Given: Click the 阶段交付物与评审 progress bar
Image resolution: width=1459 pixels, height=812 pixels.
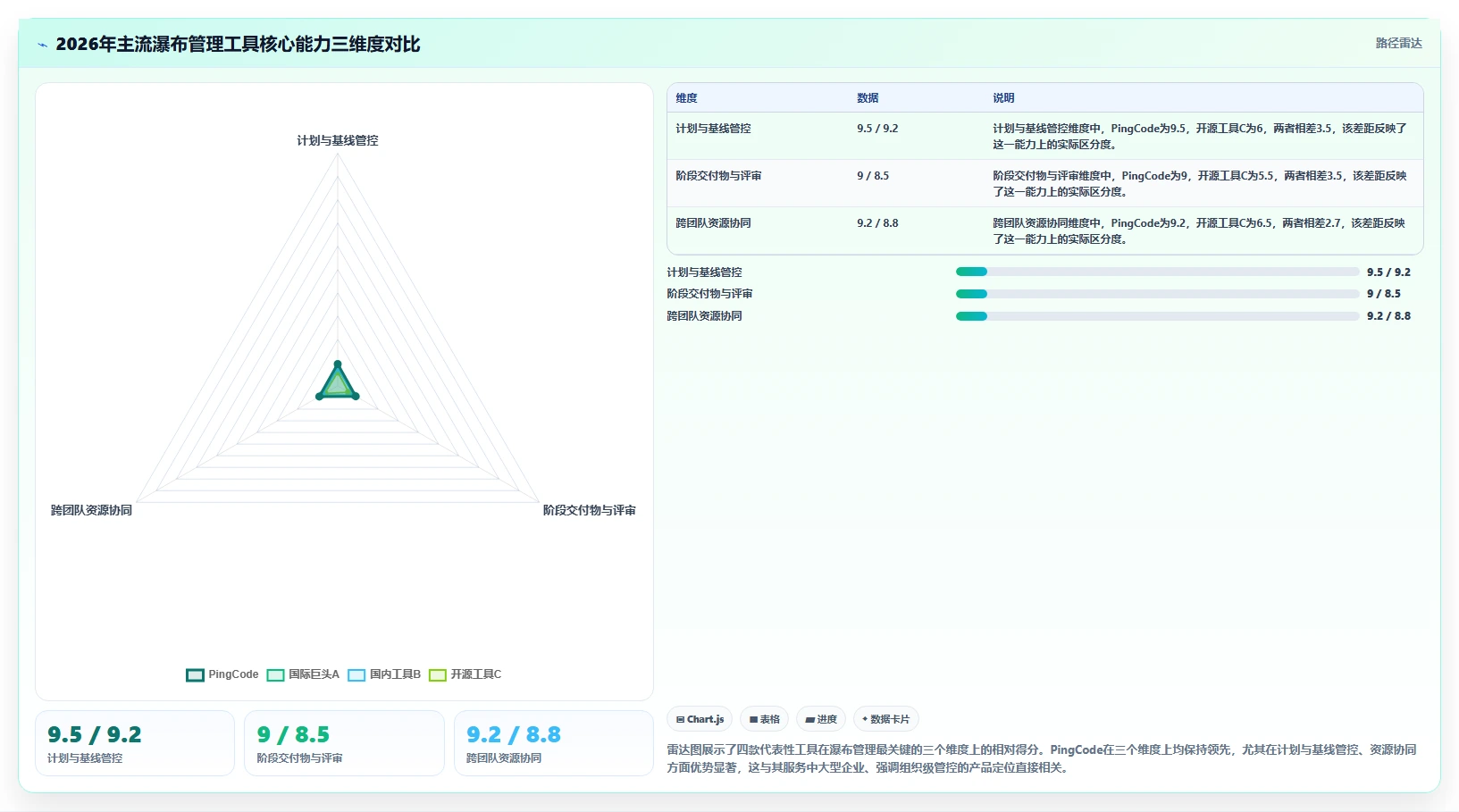Looking at the screenshot, I should [1157, 294].
